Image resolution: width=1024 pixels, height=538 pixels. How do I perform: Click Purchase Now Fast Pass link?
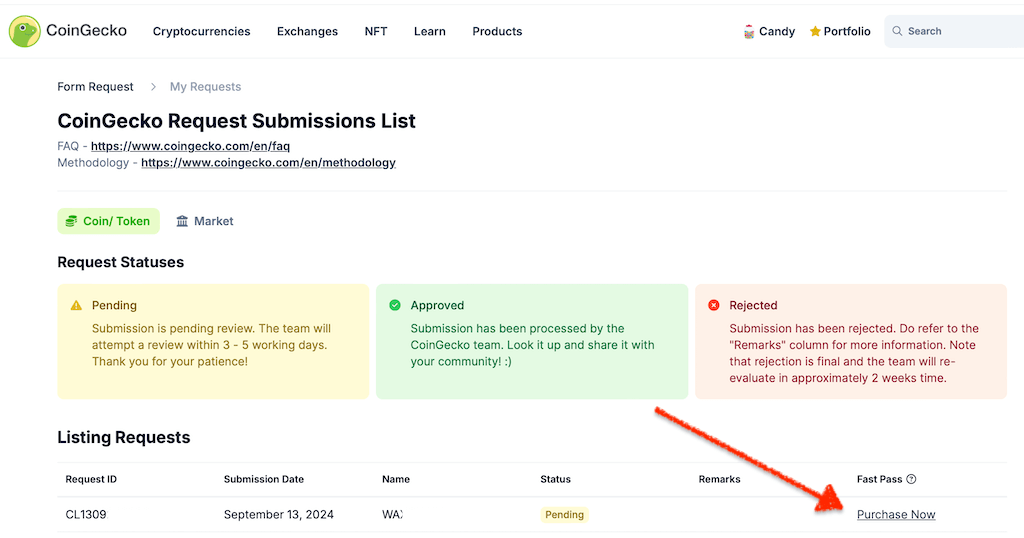tap(896, 514)
